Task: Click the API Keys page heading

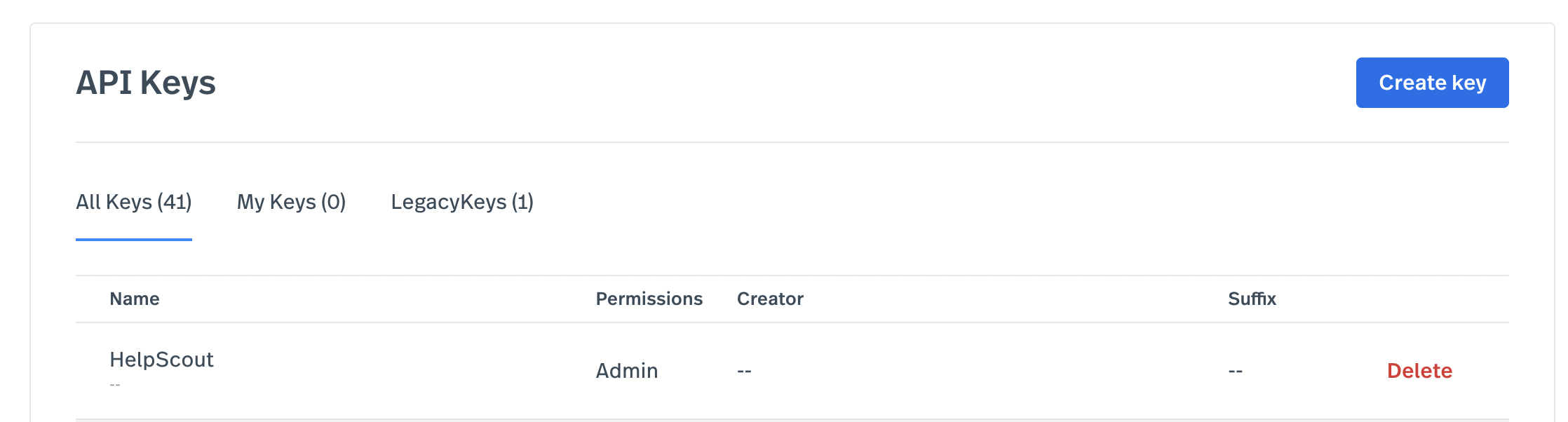Action: pos(146,83)
